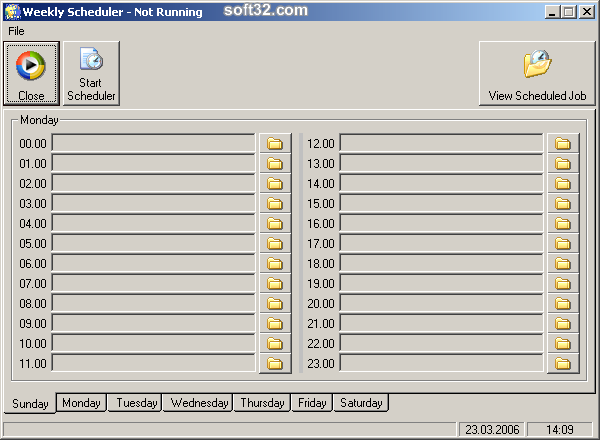Click the 11.00 job text field
Image resolution: width=600 pixels, height=440 pixels.
click(x=153, y=363)
